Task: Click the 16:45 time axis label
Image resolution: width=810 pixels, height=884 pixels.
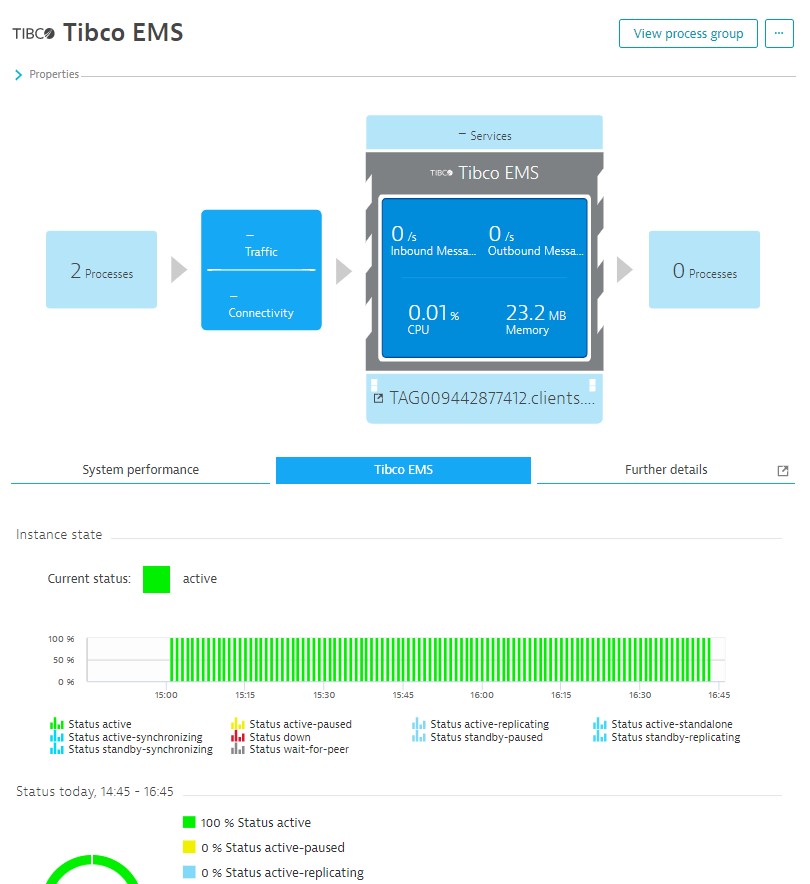Action: point(719,695)
